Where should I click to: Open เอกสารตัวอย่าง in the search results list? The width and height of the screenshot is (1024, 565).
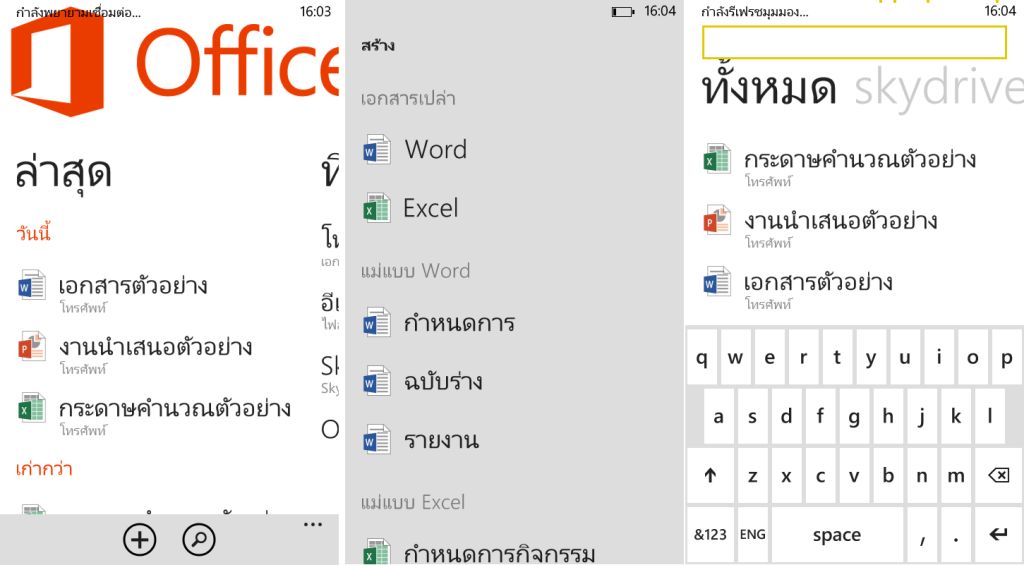click(x=798, y=288)
